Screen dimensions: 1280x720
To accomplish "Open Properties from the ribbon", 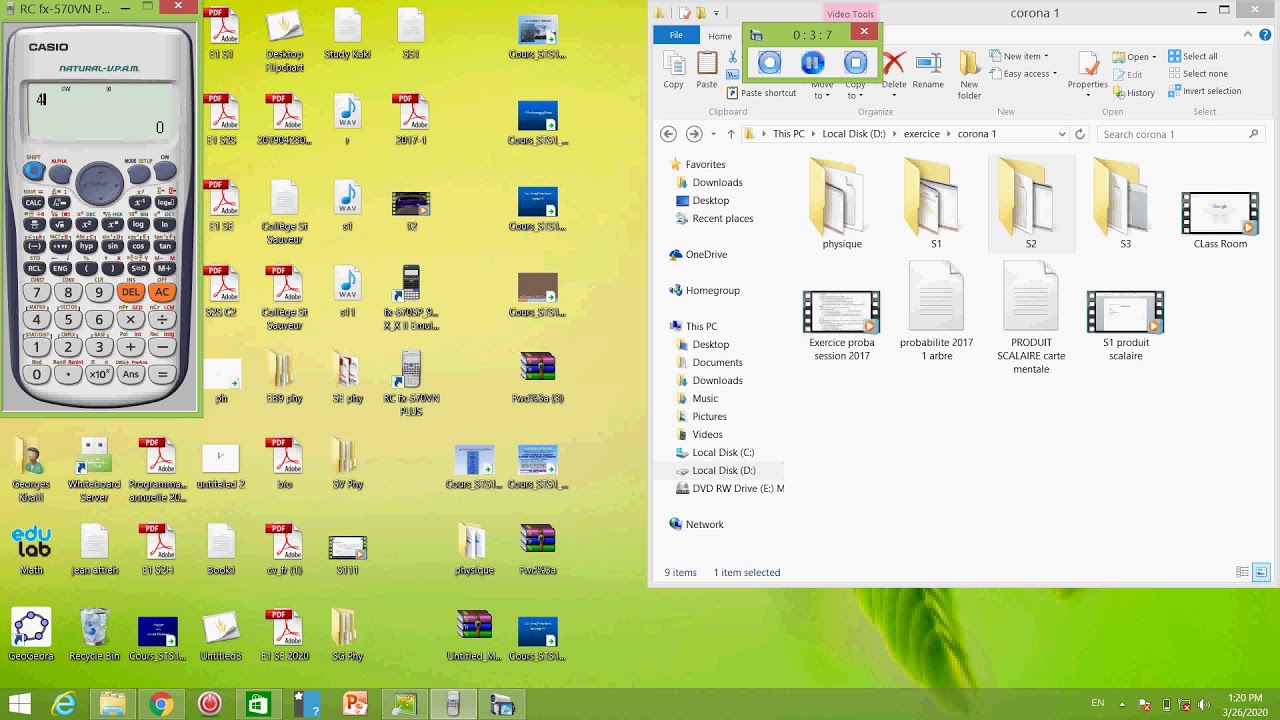I will click(x=1088, y=75).
